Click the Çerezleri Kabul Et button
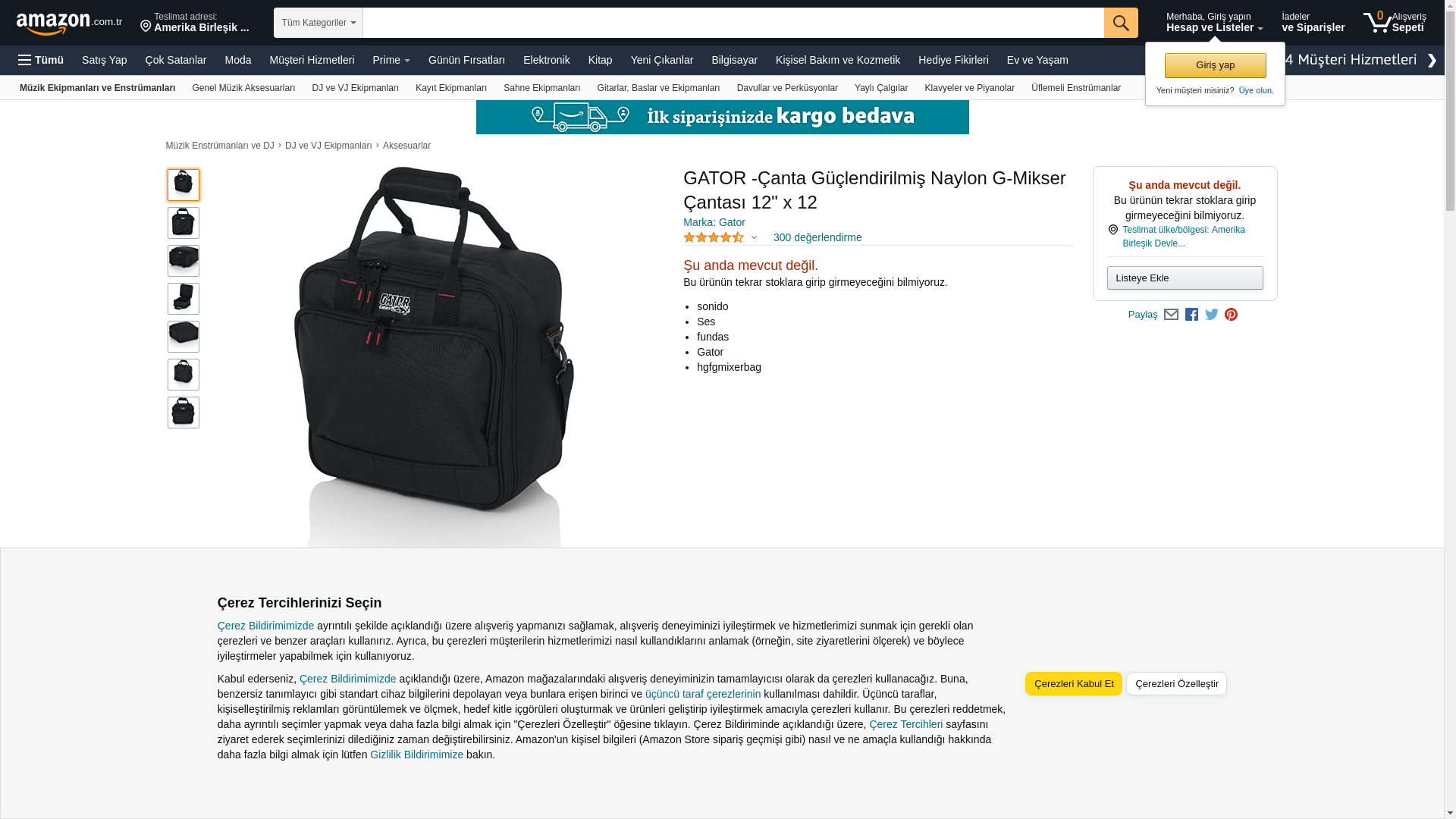Image resolution: width=1456 pixels, height=819 pixels. tap(1074, 684)
